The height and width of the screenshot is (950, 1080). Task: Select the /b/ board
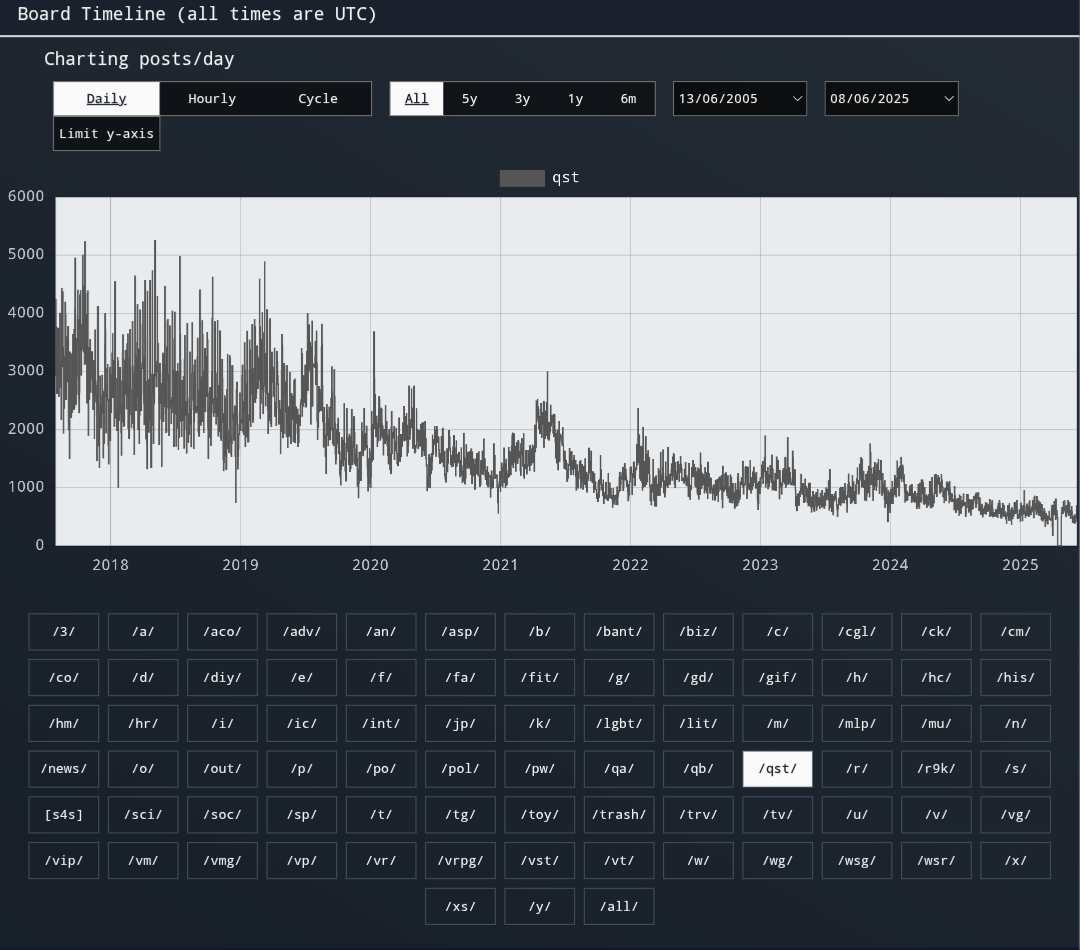coord(539,632)
